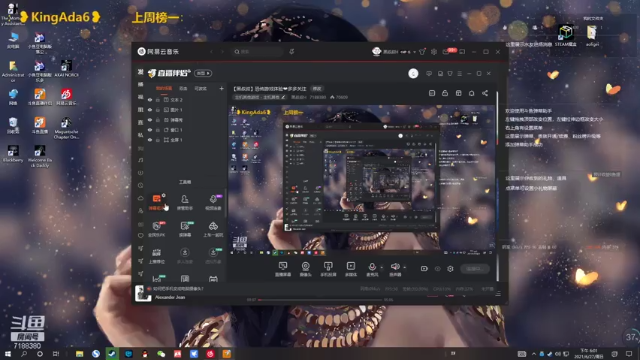
Task: Open the mode pill beside Douyu logo
Action: 203,73
